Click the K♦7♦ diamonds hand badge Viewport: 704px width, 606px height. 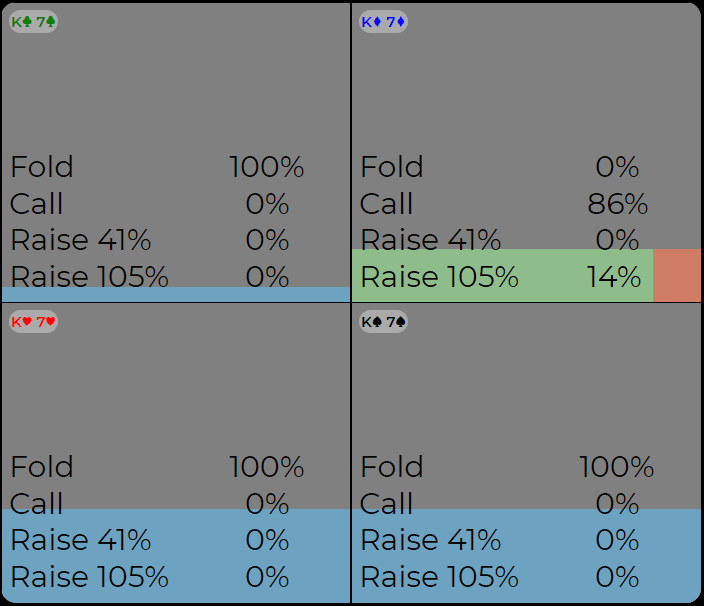tap(383, 21)
